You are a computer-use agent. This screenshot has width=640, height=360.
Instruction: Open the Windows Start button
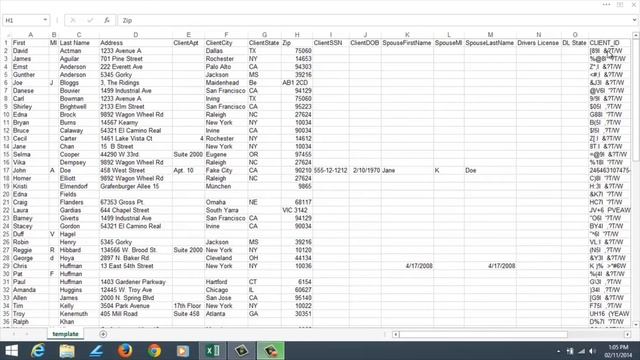pyautogui.click(x=11, y=351)
